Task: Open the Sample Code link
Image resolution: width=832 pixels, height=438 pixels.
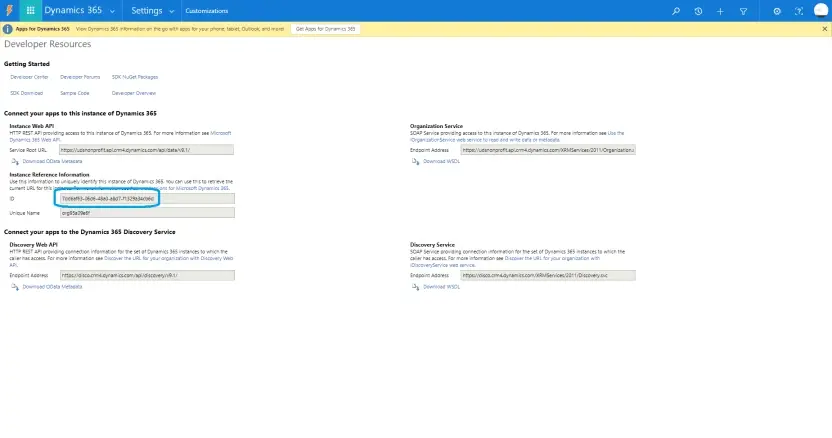Action: 75,93
